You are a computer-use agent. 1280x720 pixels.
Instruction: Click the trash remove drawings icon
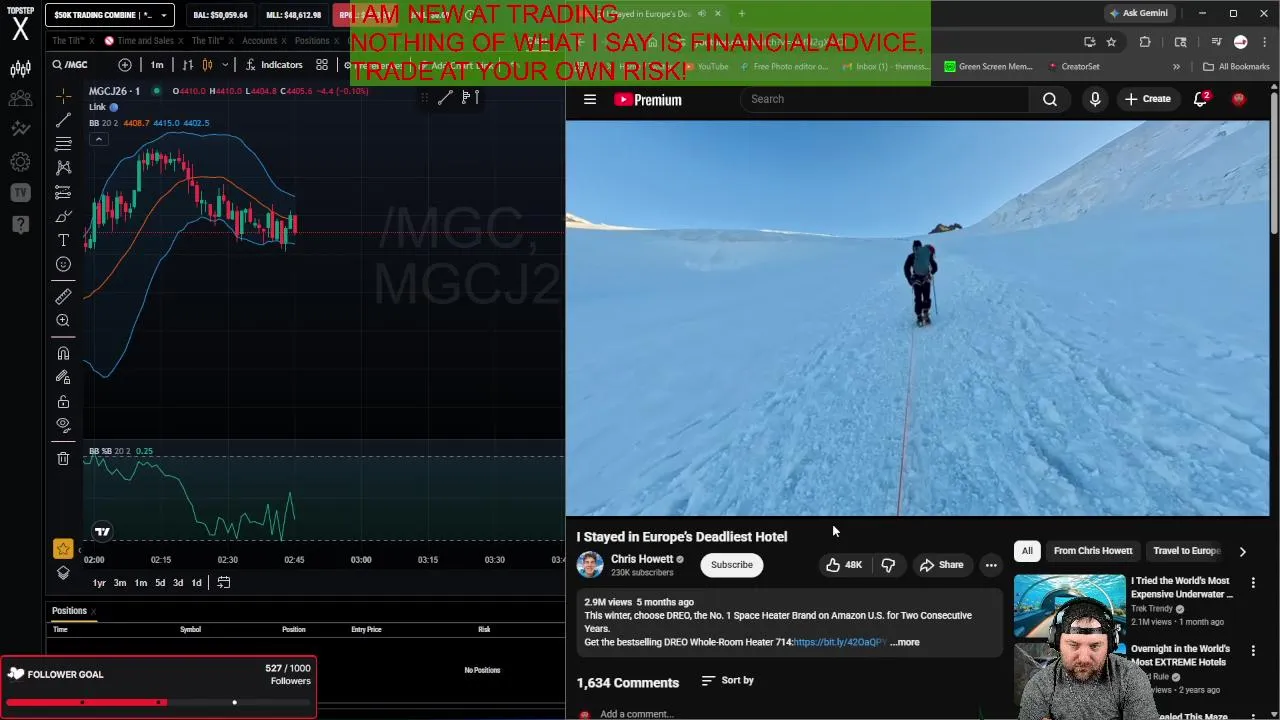click(63, 458)
